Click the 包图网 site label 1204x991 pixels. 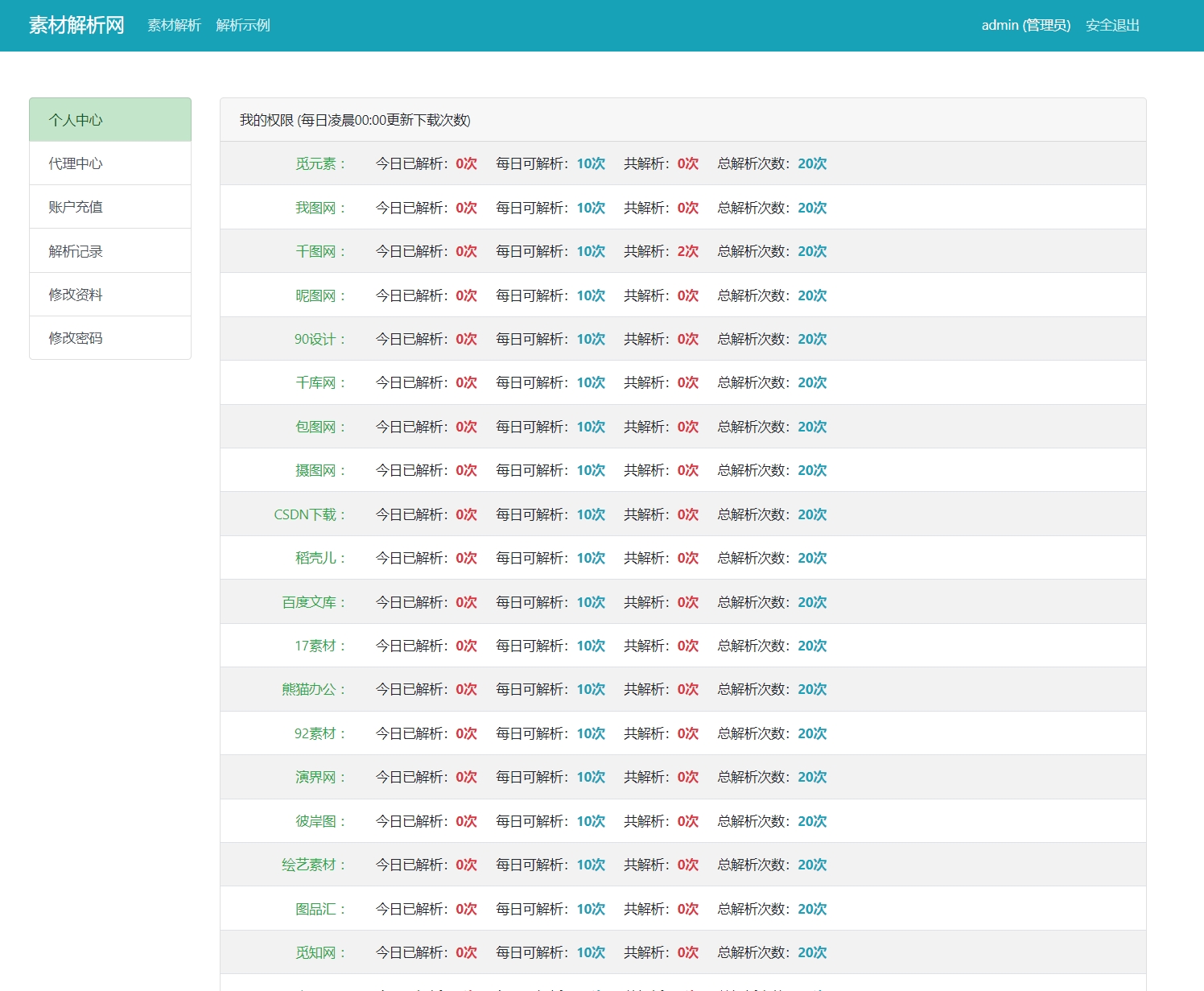point(320,427)
